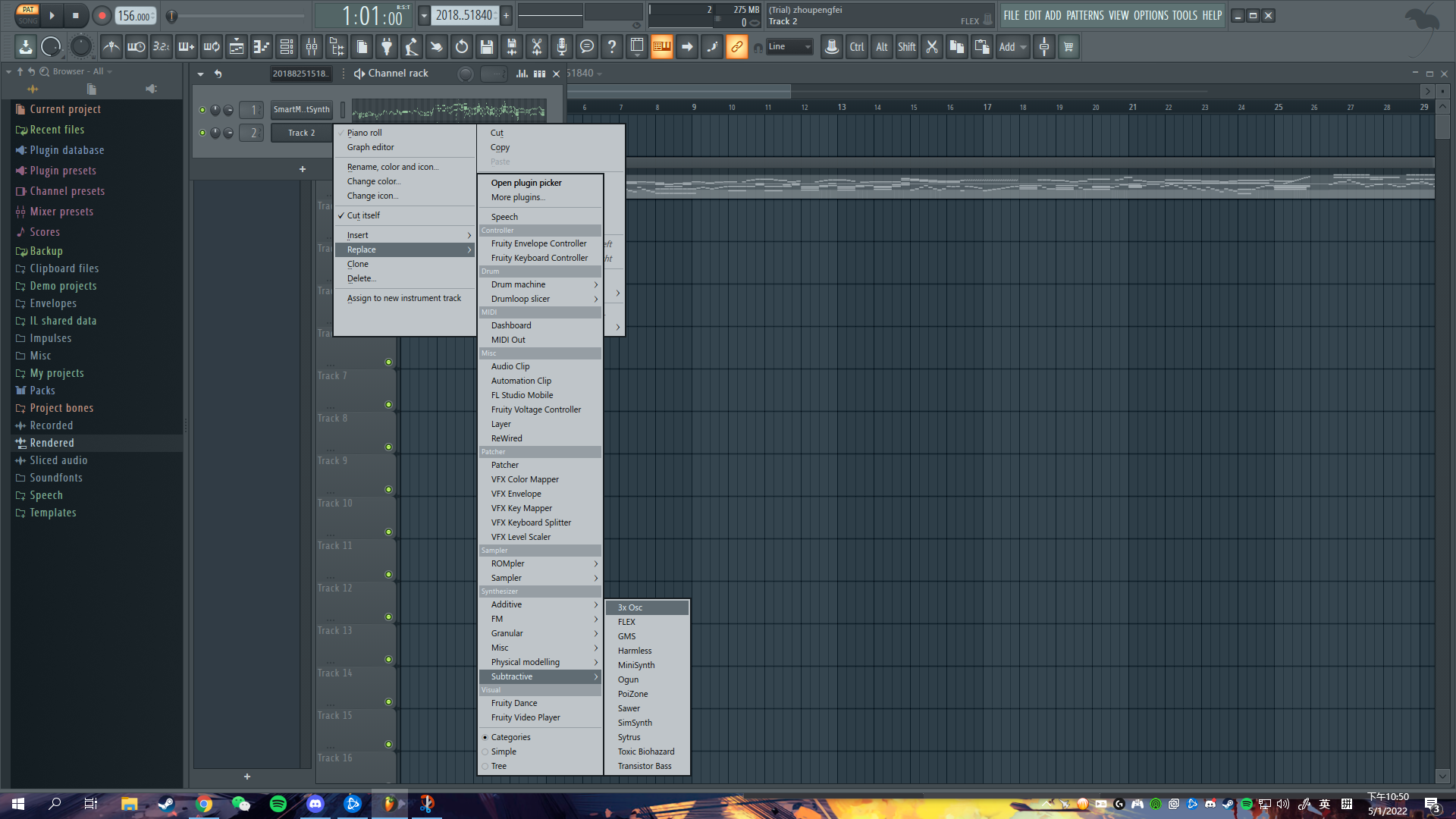Select the Tree radio option
The width and height of the screenshot is (1456, 819).
(540, 766)
